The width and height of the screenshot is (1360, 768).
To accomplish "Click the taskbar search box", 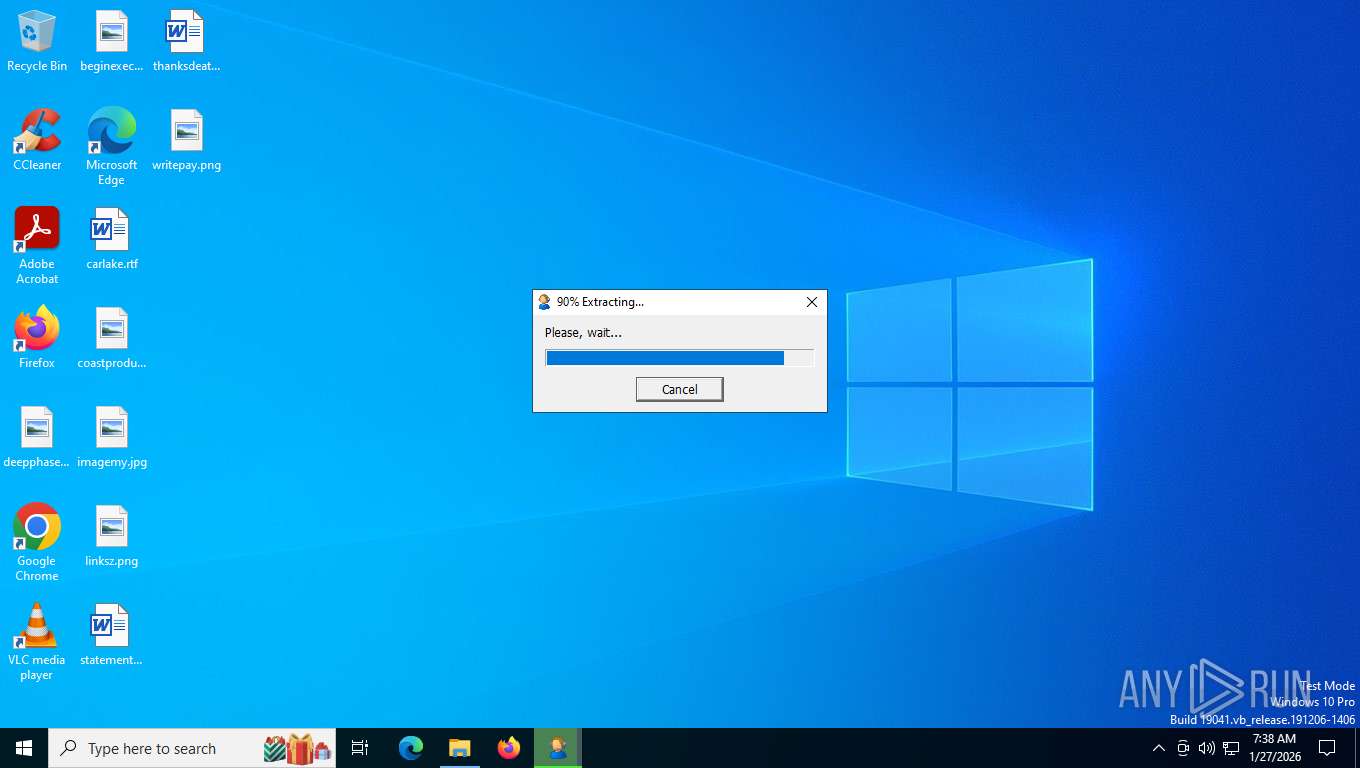I will (x=192, y=748).
